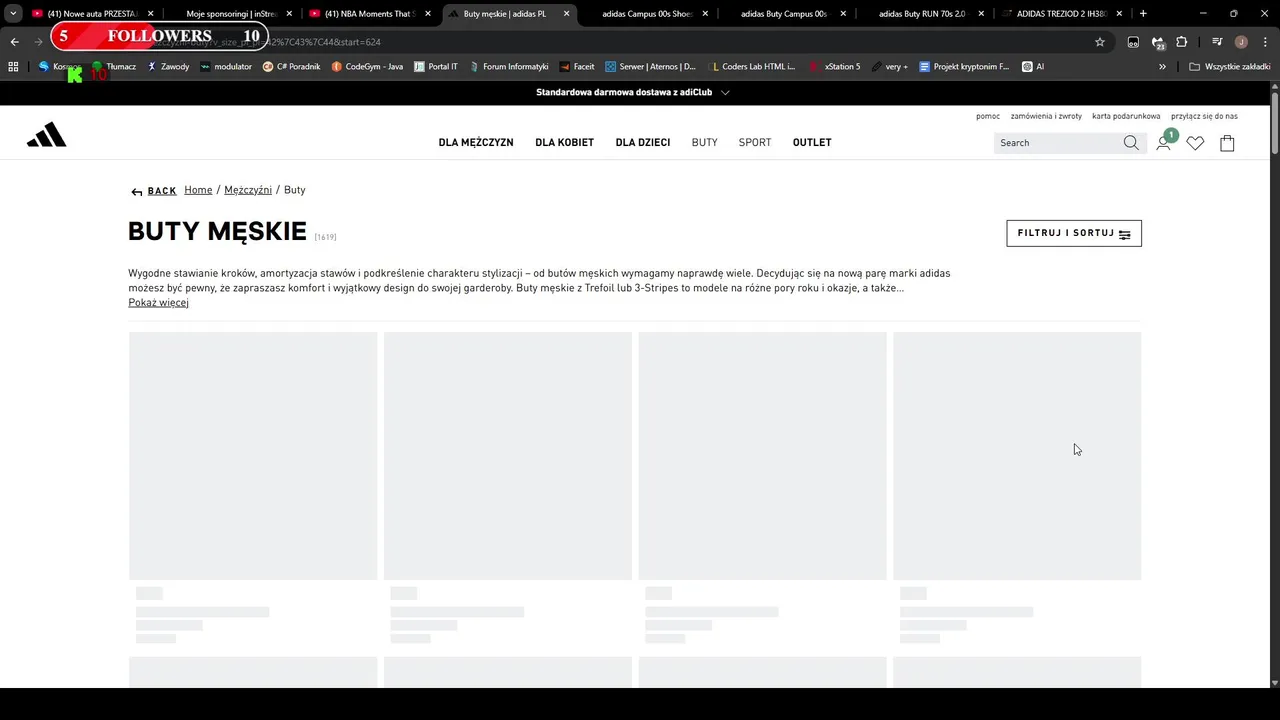The width and height of the screenshot is (1280, 720).
Task: Open the CodeGym - Java bookmark
Action: 367,66
